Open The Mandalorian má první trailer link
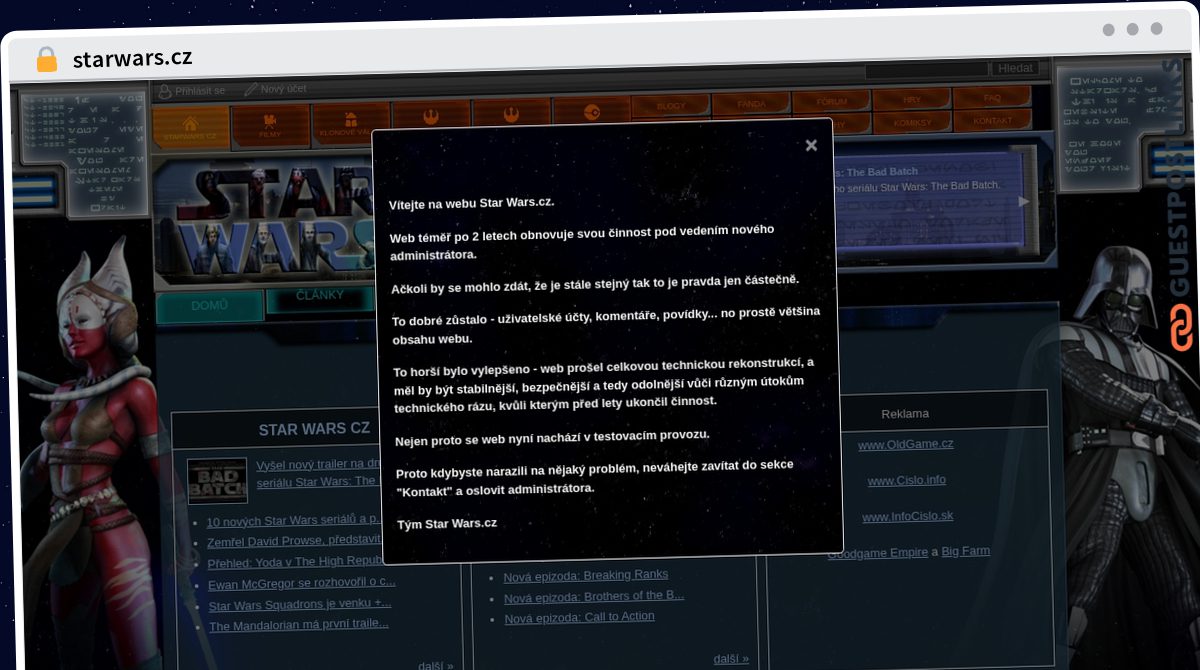 (x=299, y=625)
